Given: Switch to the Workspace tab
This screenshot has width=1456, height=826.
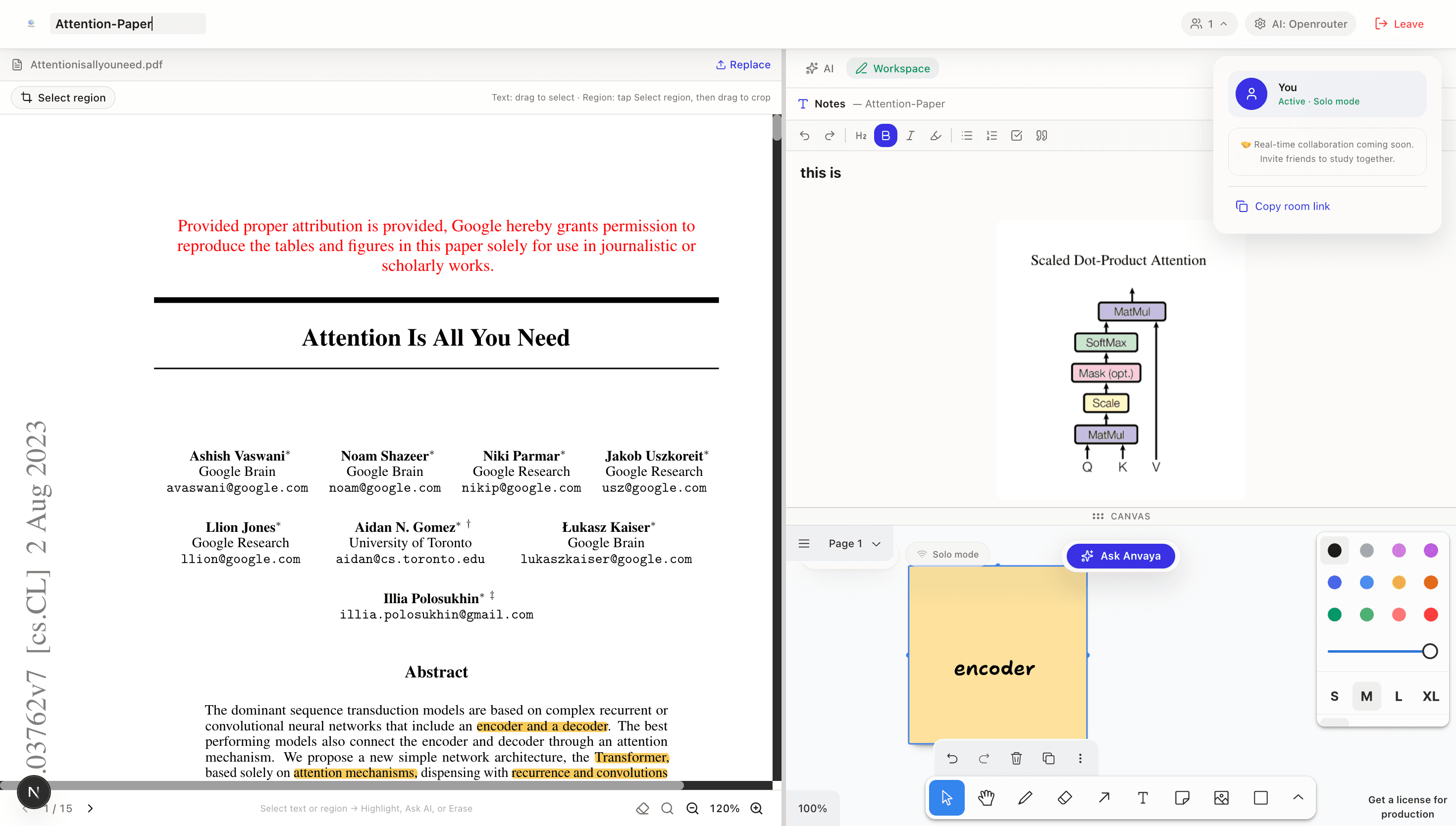Looking at the screenshot, I should click(893, 68).
